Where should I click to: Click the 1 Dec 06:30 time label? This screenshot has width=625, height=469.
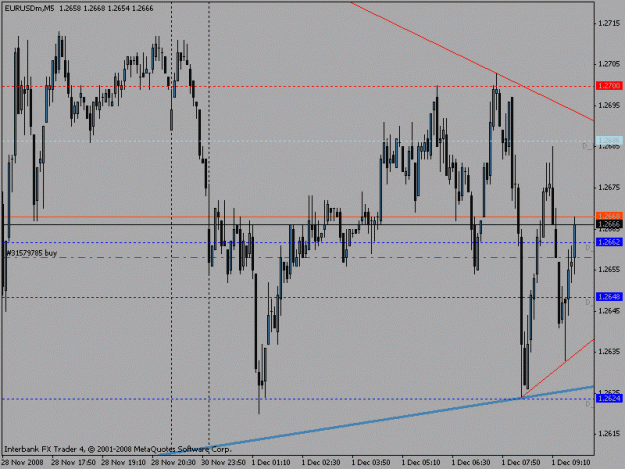471,463
